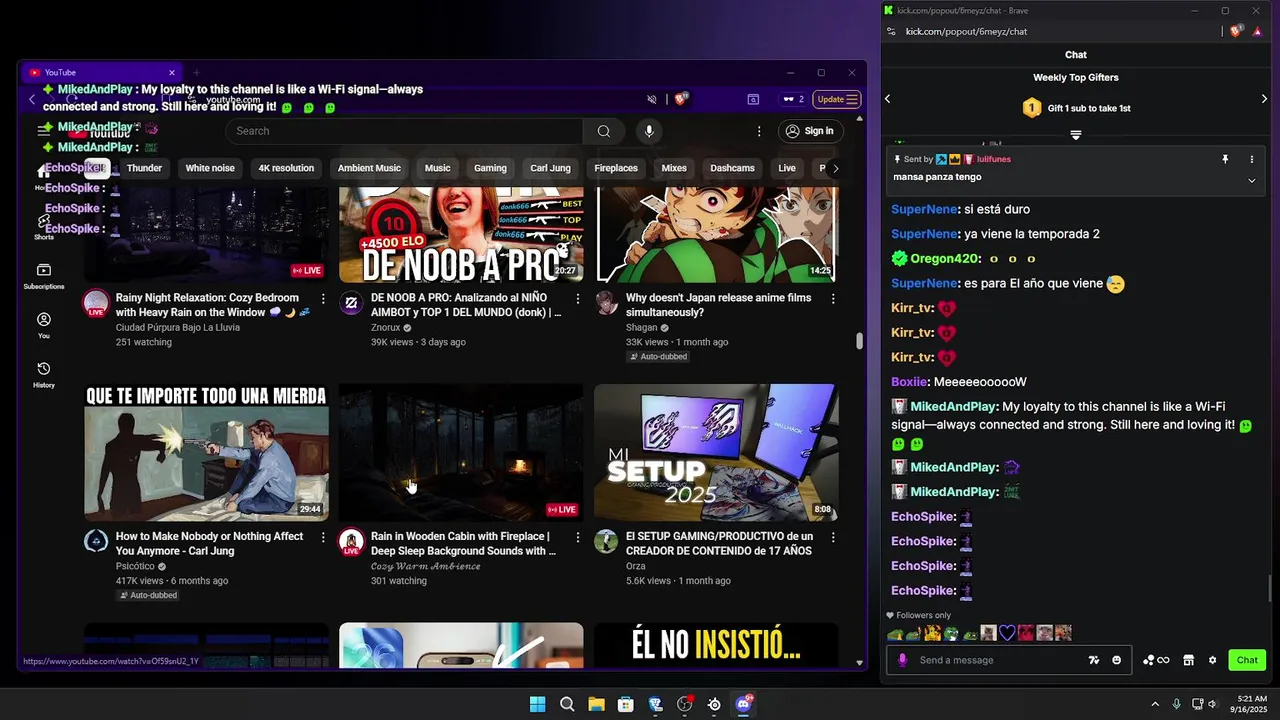Open options for Rainy Night Relaxation video

click(322, 298)
